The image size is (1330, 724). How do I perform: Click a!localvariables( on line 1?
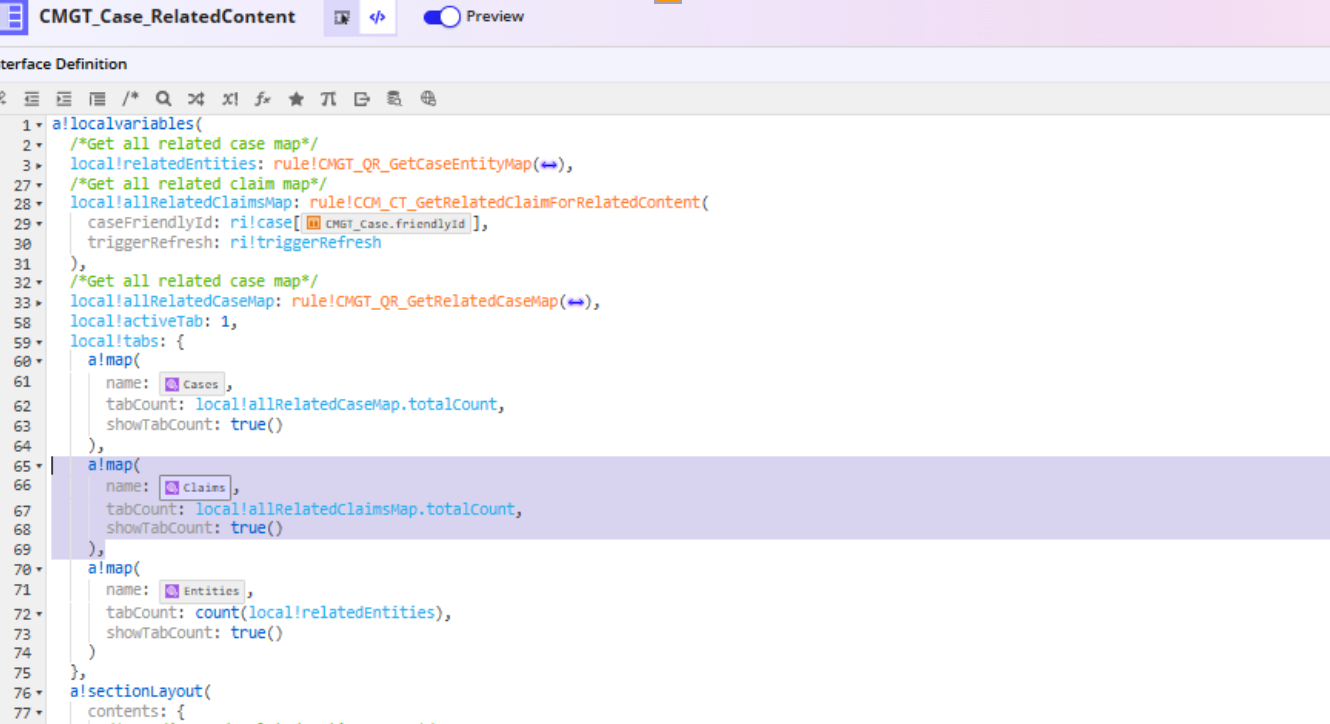coord(127,125)
